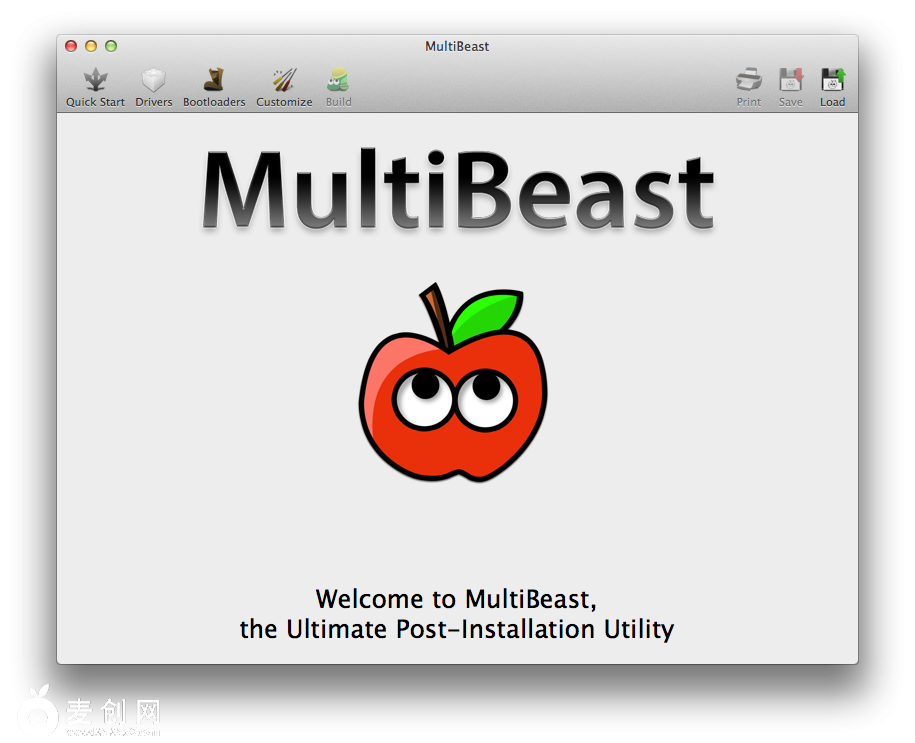The width and height of the screenshot is (915, 743).
Task: Click the Build toolbar icon
Action: click(338, 85)
